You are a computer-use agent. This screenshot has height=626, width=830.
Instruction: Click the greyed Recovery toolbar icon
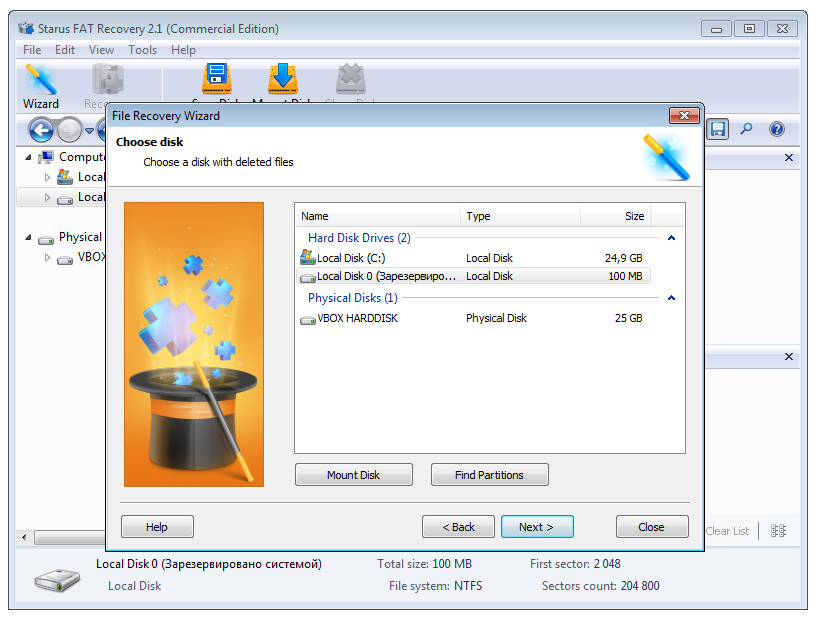(x=107, y=80)
